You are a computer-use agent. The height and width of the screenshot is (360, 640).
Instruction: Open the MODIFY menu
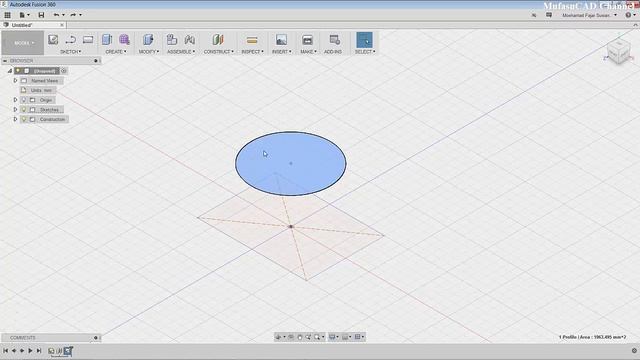click(149, 52)
